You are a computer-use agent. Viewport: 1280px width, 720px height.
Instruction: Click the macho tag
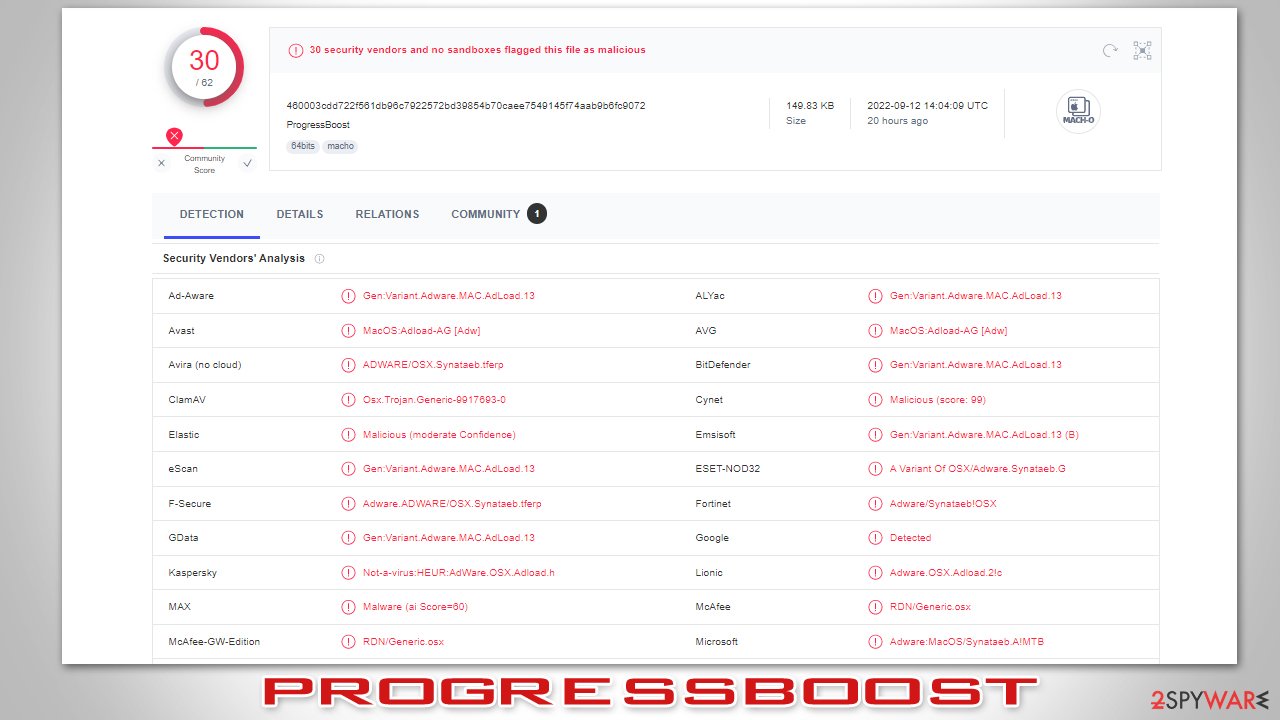tap(340, 146)
